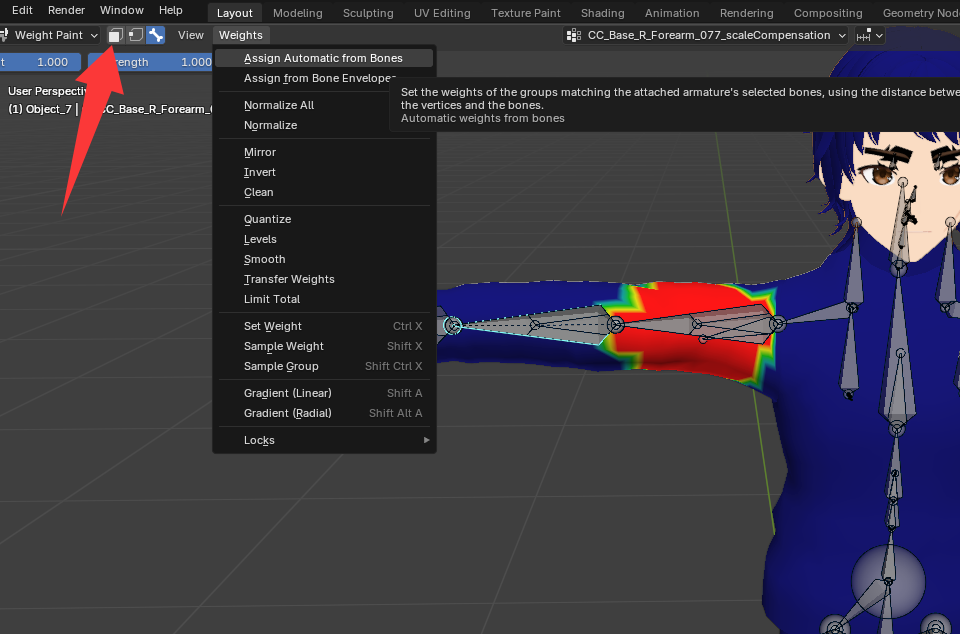Image resolution: width=960 pixels, height=634 pixels.
Task: Choose Mirror from the Weights menu
Action: pyautogui.click(x=324, y=152)
